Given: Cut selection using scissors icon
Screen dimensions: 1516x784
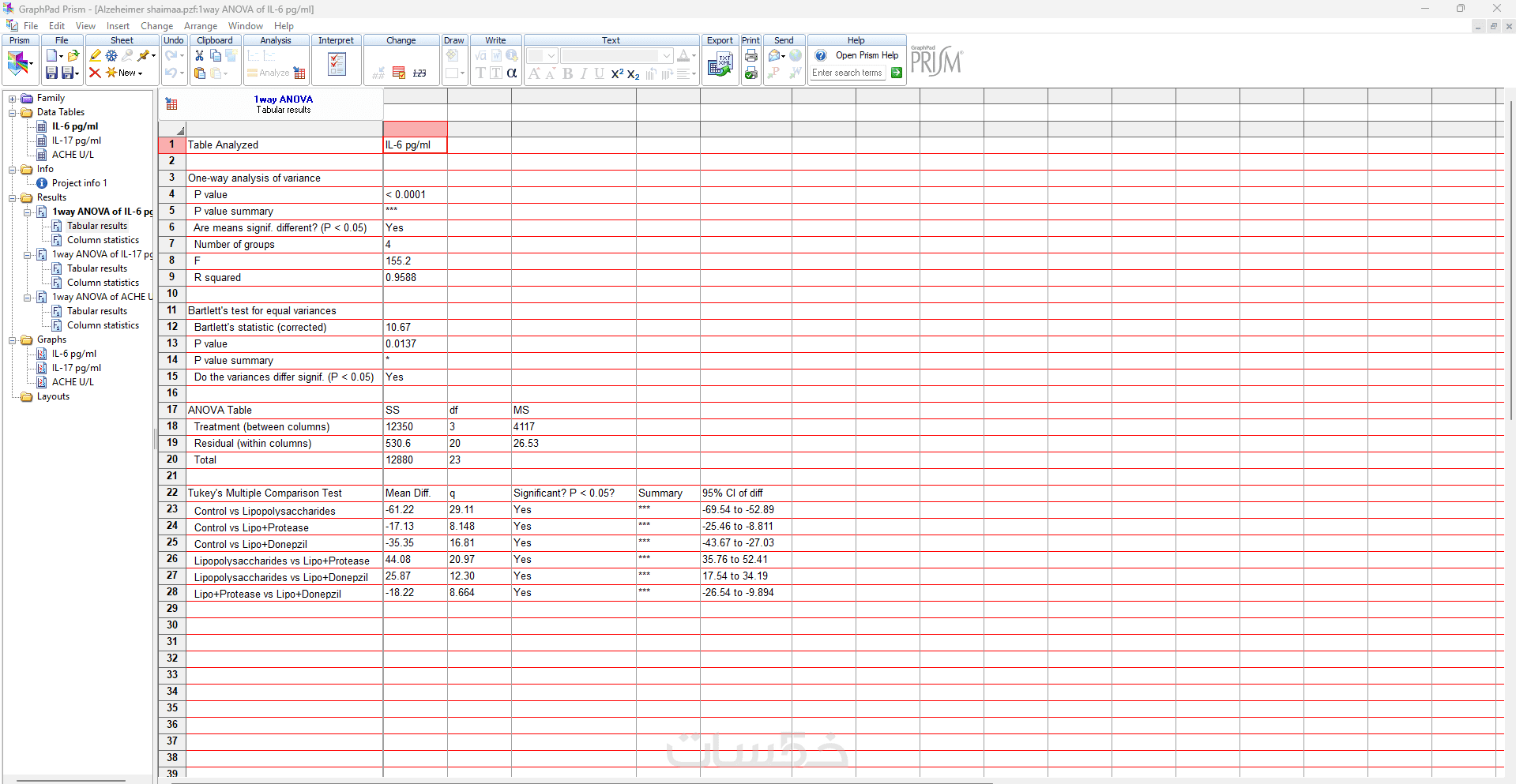Looking at the screenshot, I should click(x=199, y=55).
